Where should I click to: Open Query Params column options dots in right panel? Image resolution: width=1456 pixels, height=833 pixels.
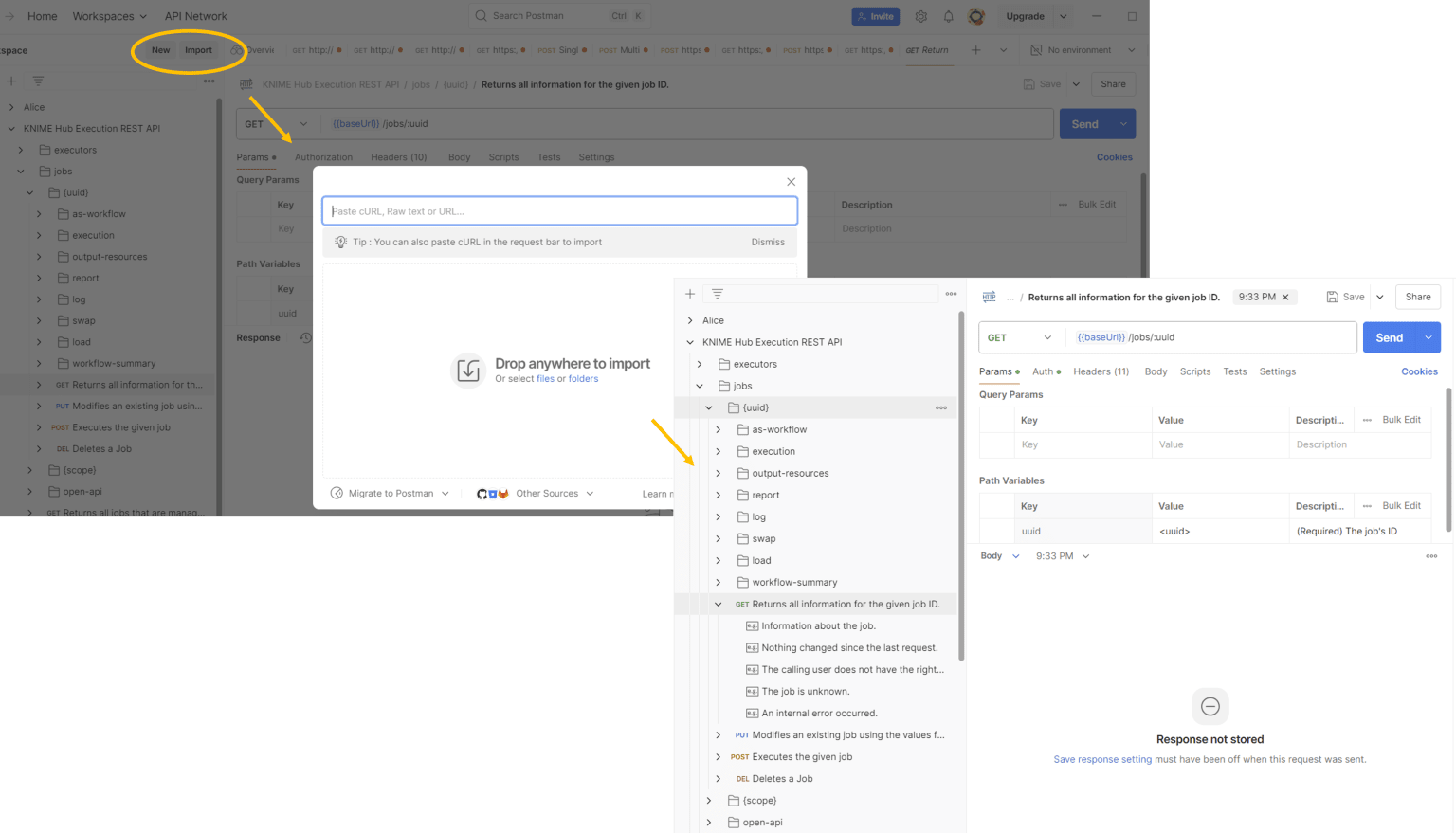tap(1367, 420)
